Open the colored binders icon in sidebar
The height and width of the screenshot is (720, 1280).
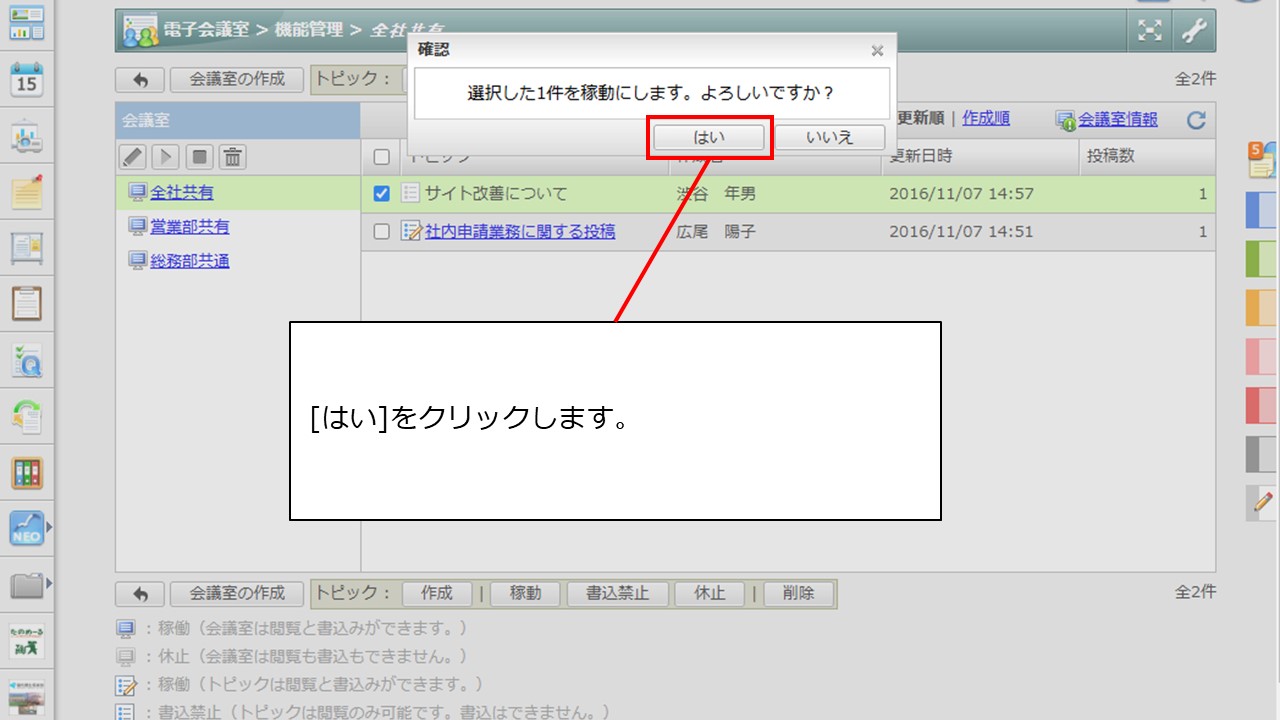(27, 472)
